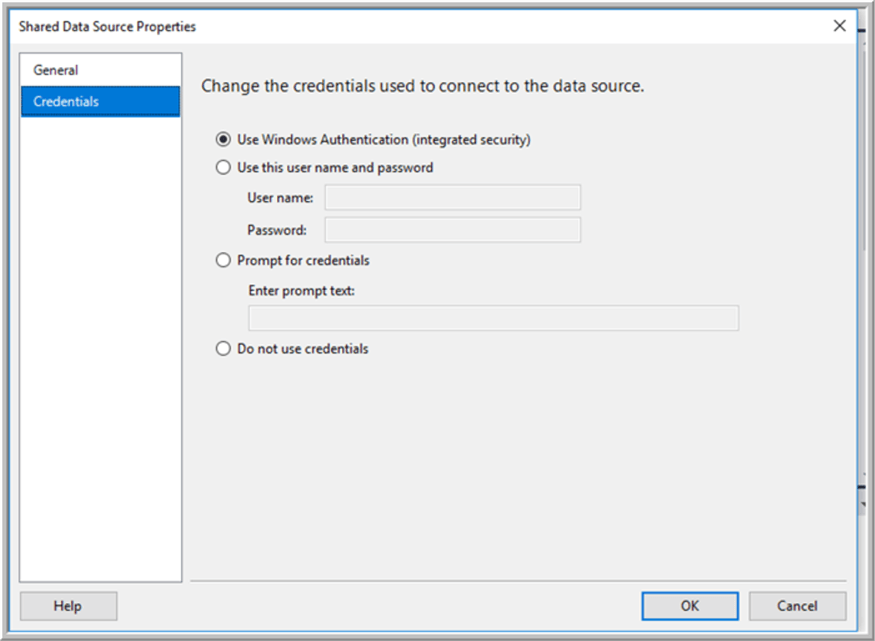Click the Enter prompt text field

point(494,318)
